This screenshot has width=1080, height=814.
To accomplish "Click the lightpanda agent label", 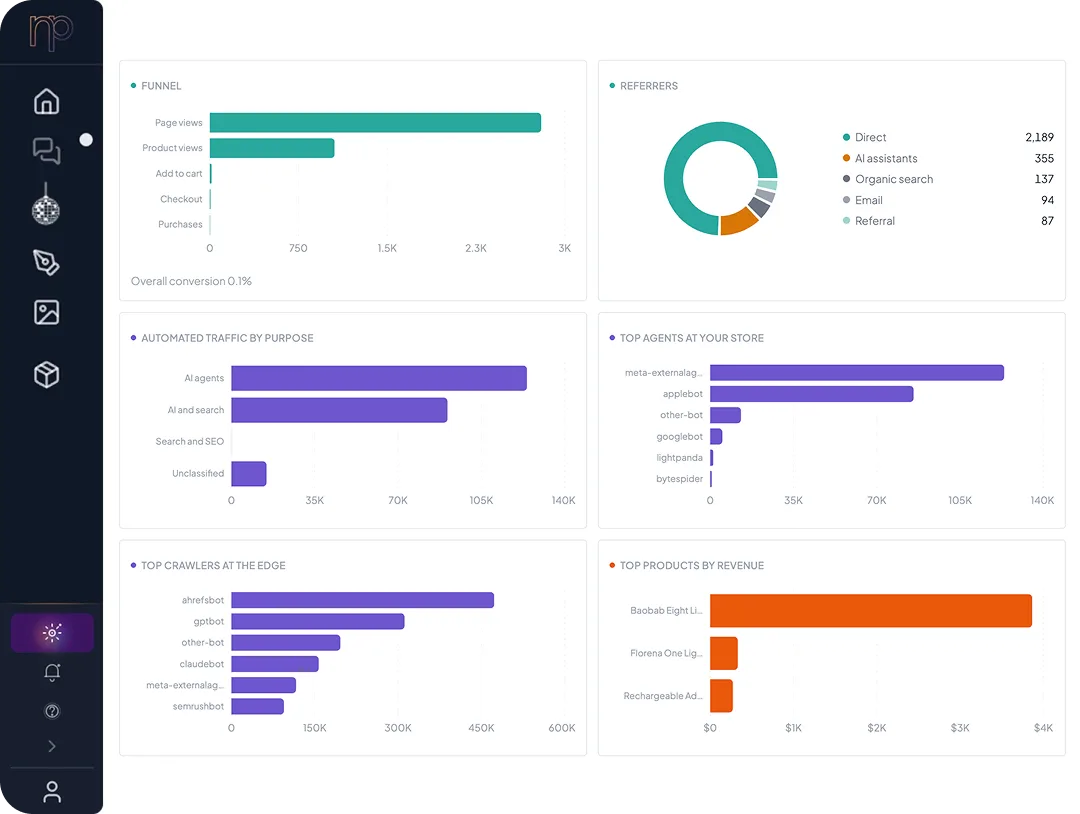I will pos(680,458).
